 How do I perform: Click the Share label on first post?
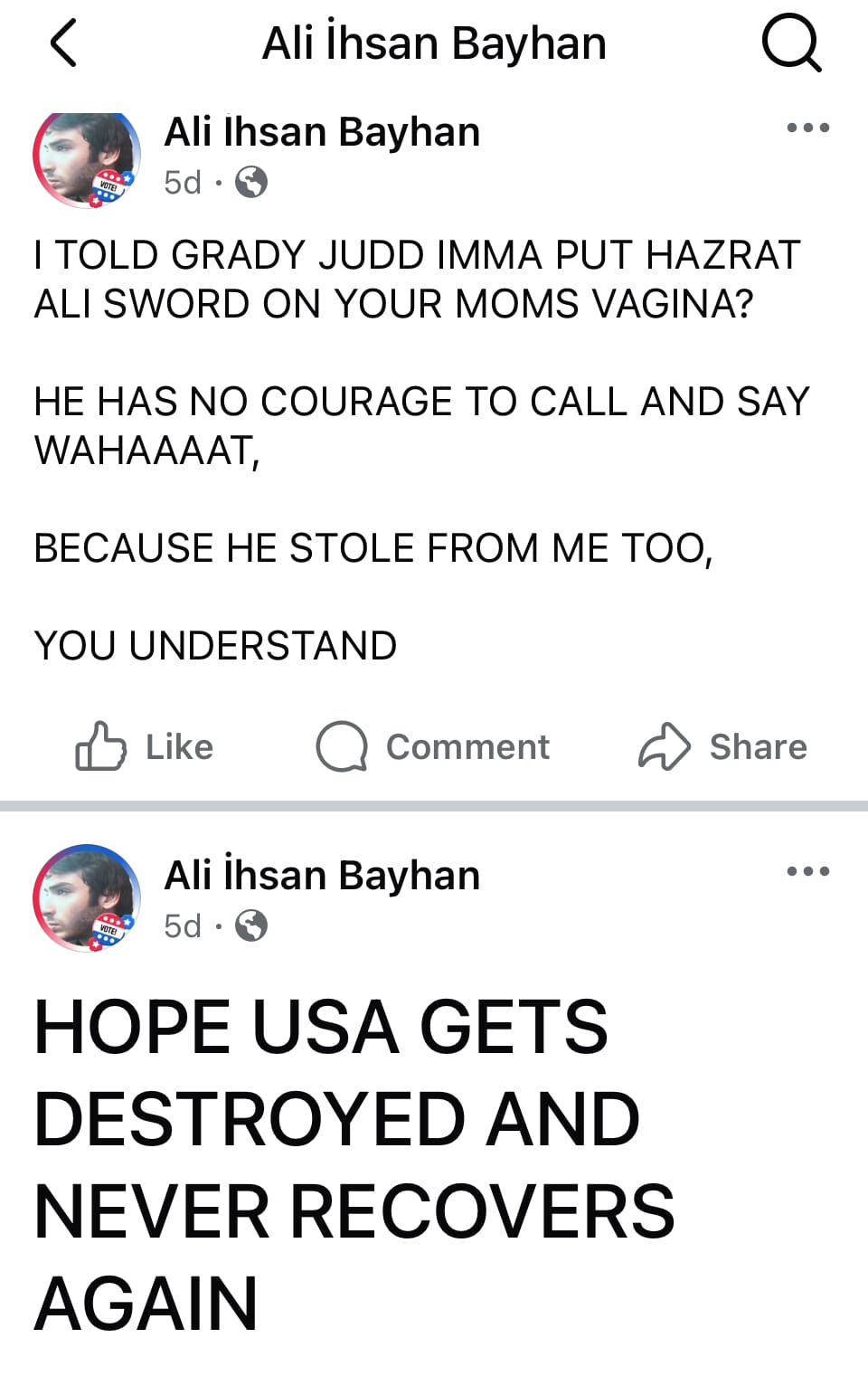click(x=758, y=747)
